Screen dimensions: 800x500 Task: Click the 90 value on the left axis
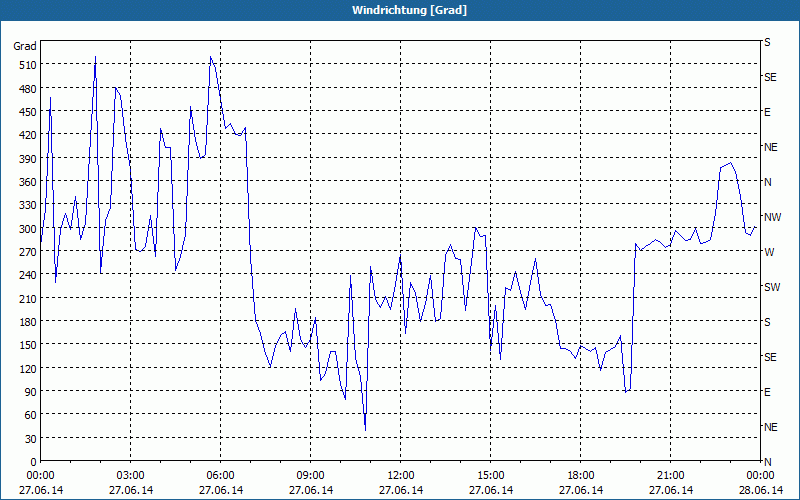(x=31, y=392)
